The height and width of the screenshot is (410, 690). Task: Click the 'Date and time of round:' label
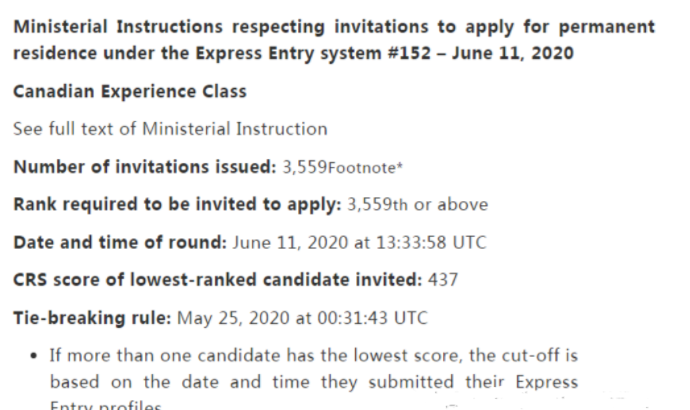click(x=120, y=242)
